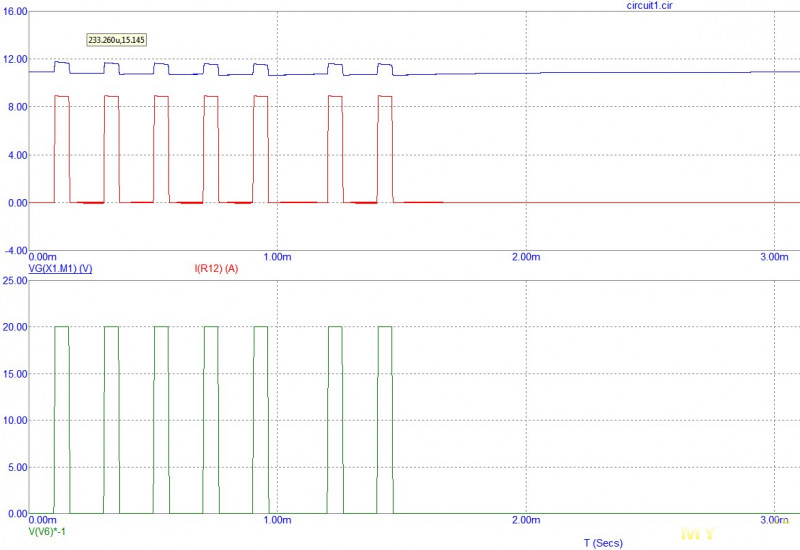
Task: Click the top of the first green pulse
Action: click(61, 327)
